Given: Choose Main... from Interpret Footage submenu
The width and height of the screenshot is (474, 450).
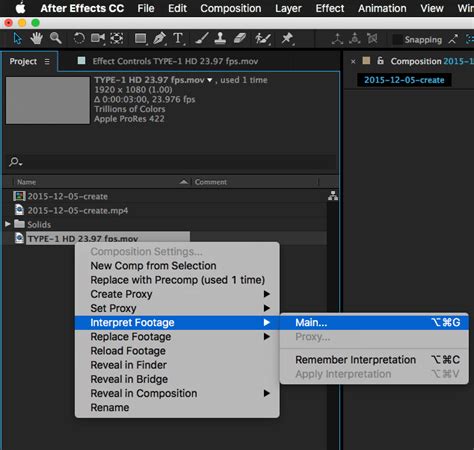Looking at the screenshot, I should pyautogui.click(x=374, y=322).
